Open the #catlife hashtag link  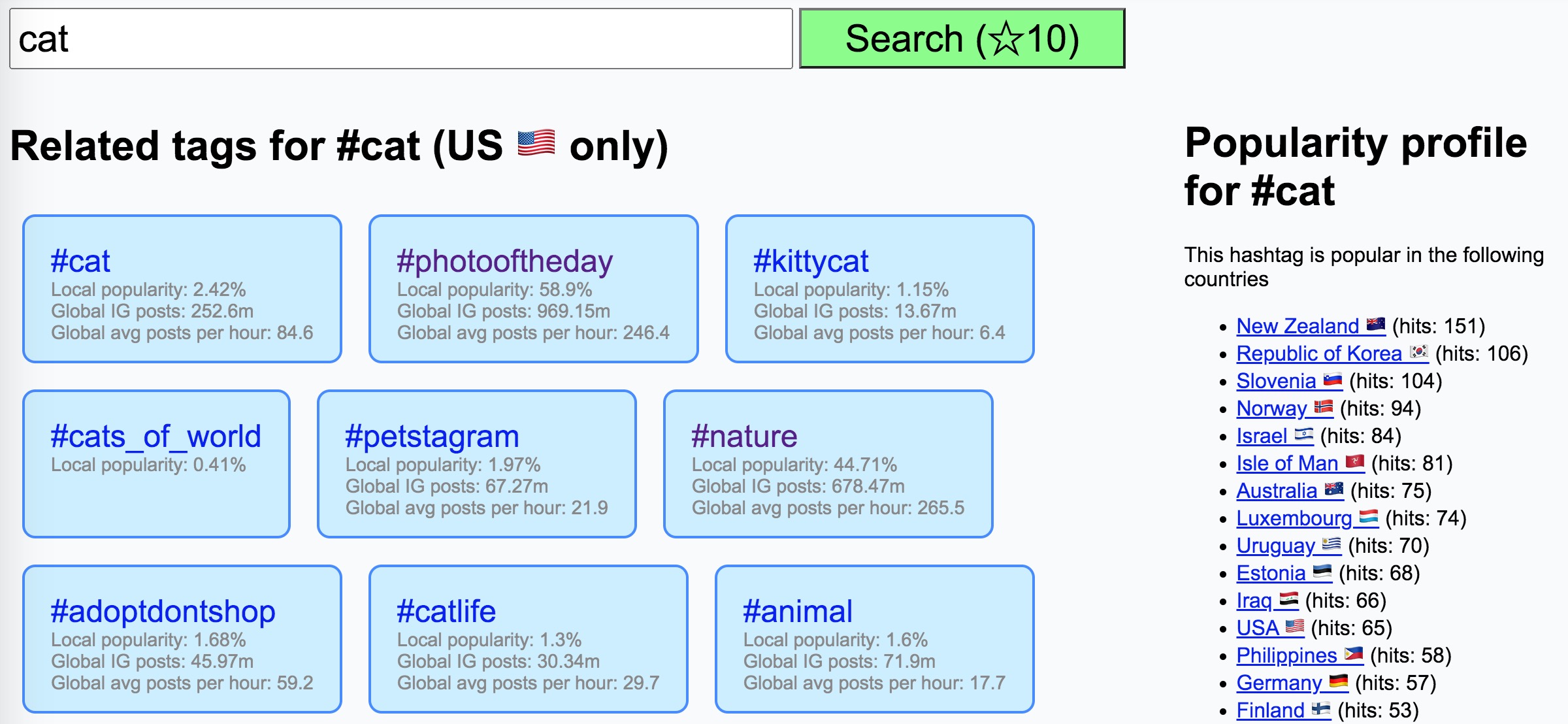coord(446,612)
